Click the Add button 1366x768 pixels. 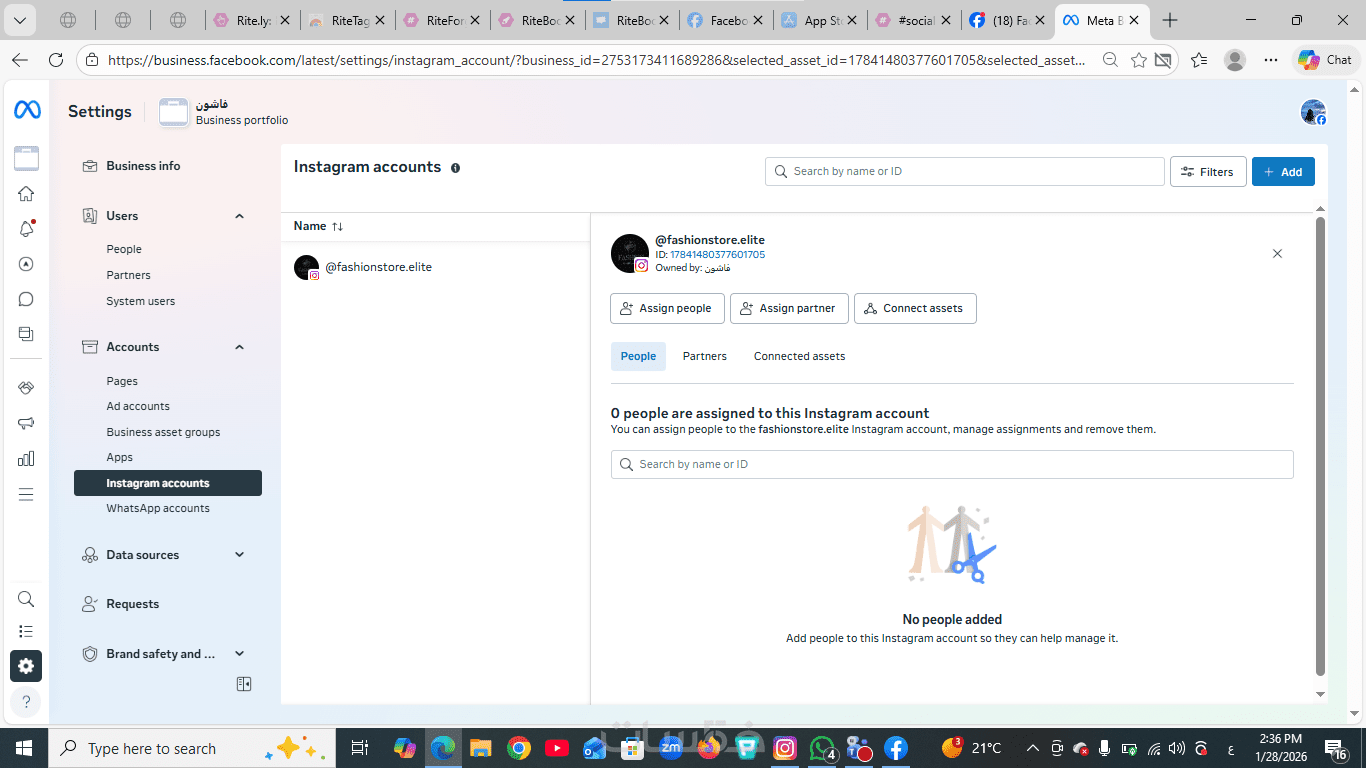point(1283,172)
